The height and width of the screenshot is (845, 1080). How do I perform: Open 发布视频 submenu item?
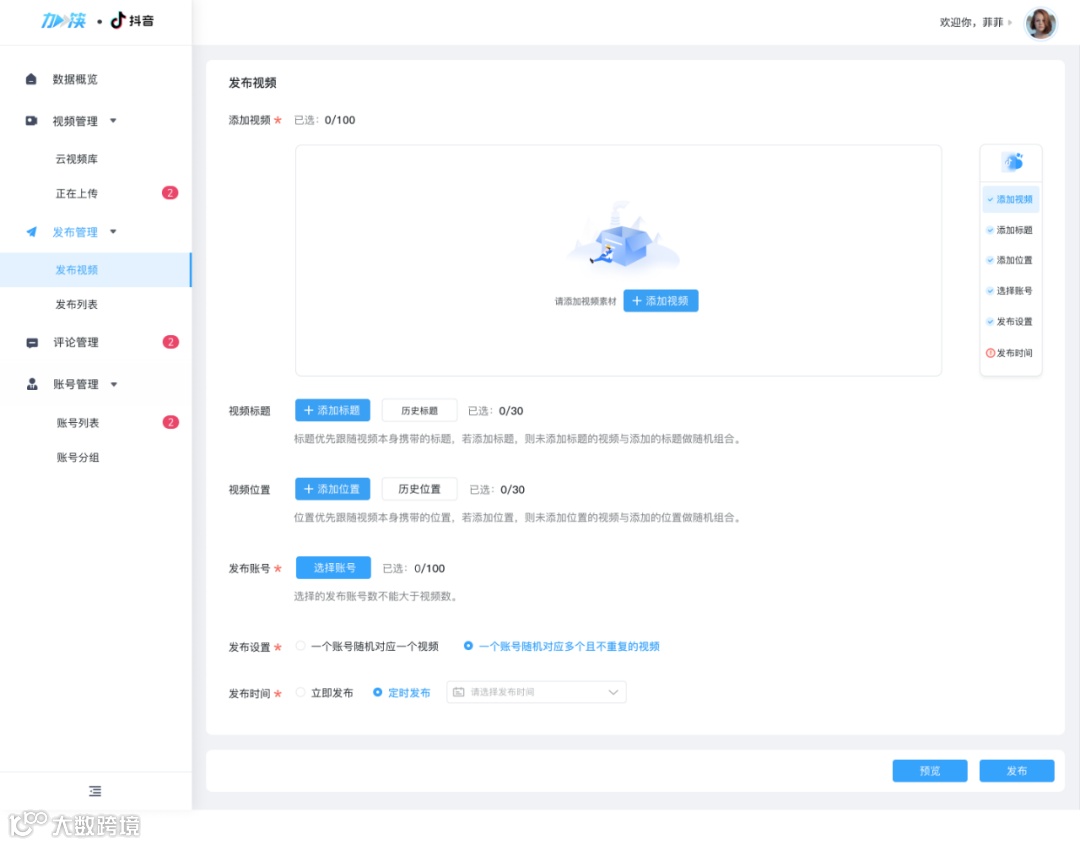pos(96,270)
